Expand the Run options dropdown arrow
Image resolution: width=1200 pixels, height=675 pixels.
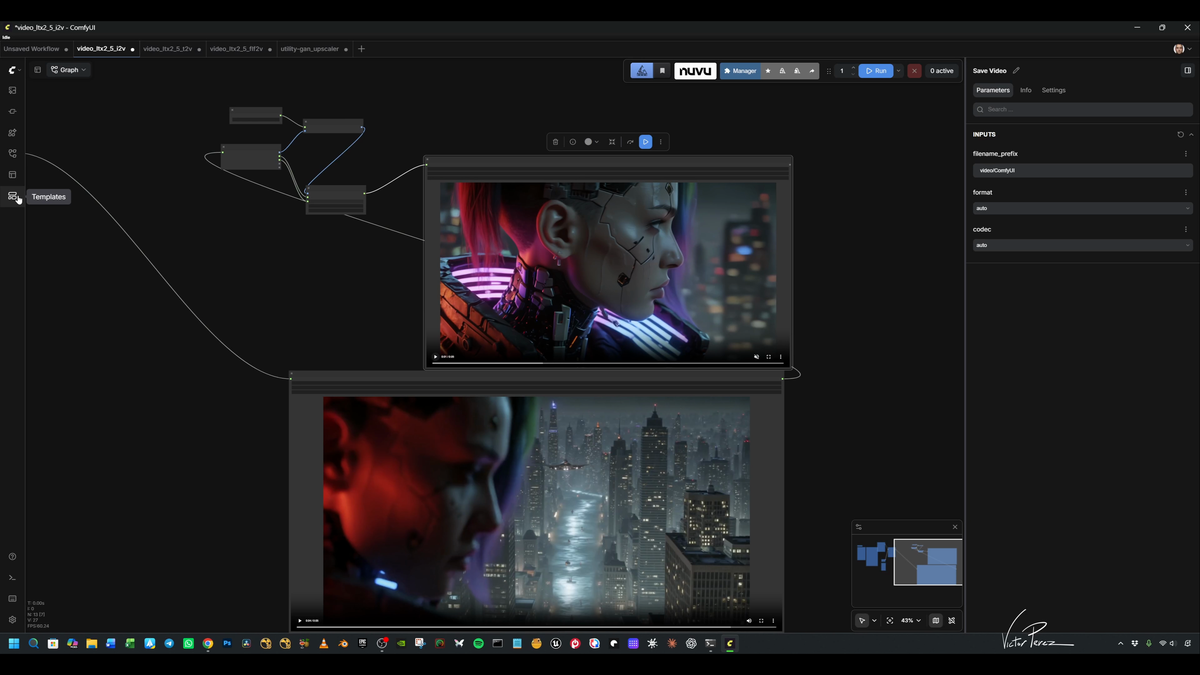click(898, 71)
